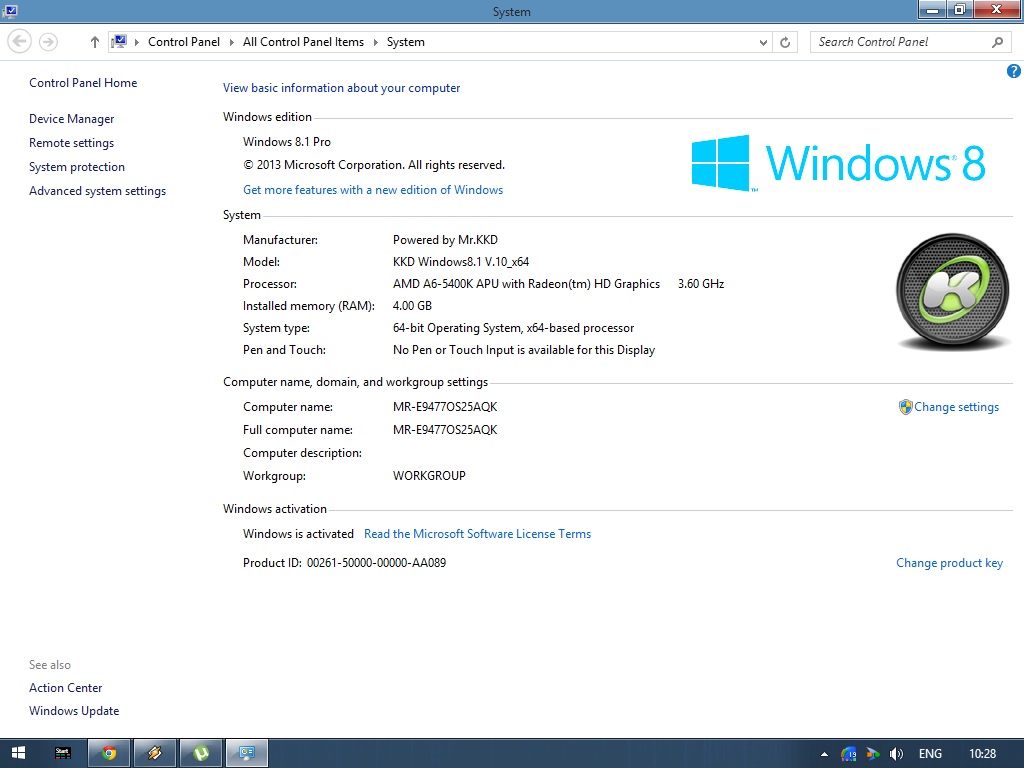Open Action Center
Screen dimensions: 1024x768
tap(65, 688)
